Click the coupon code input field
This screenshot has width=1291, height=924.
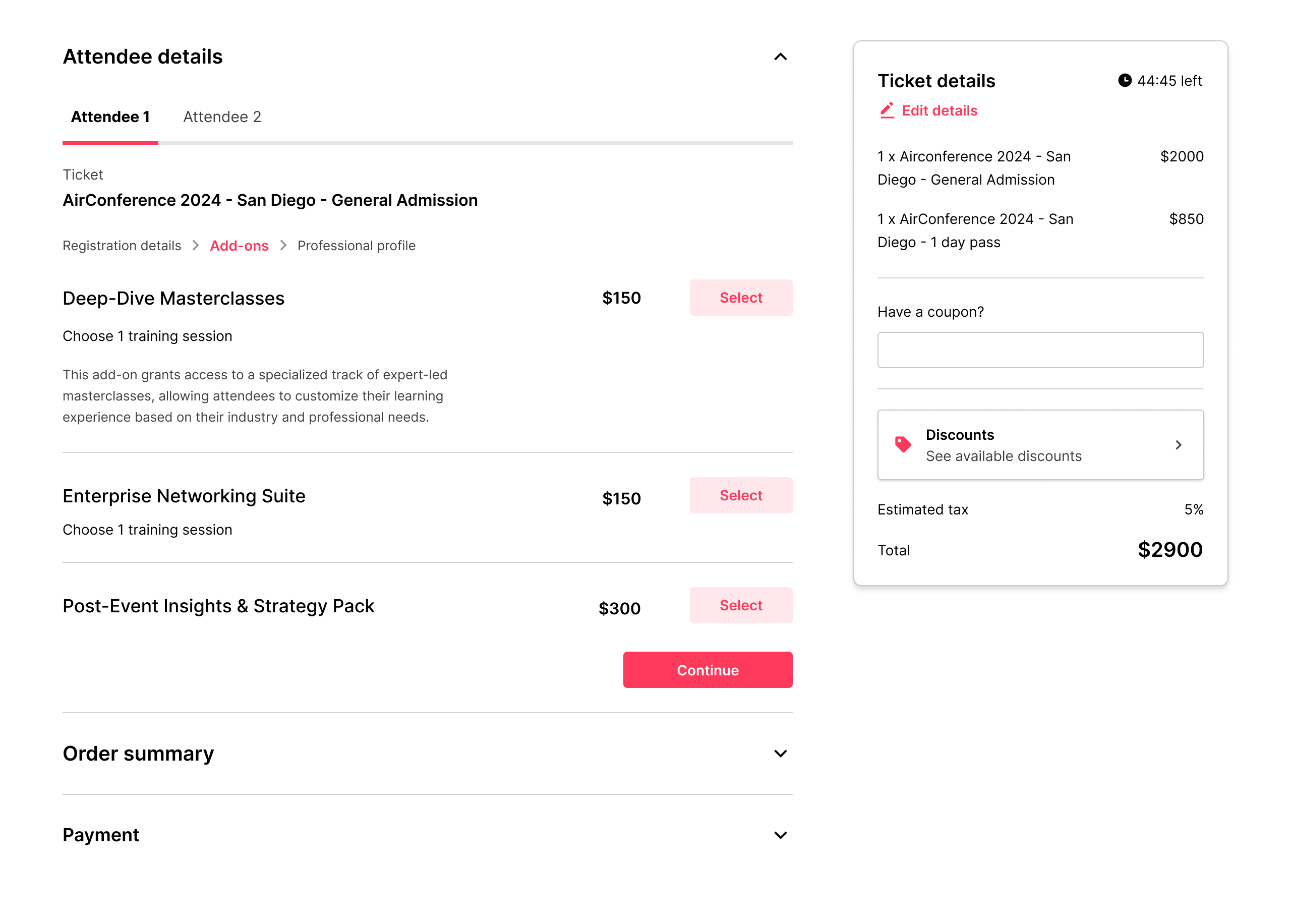click(1040, 350)
